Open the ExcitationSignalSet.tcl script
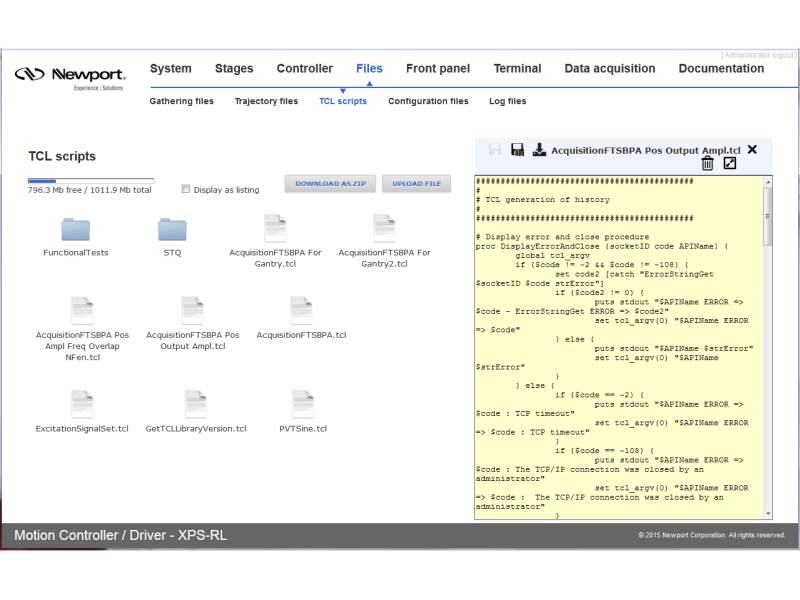This screenshot has height=600, width=800. click(x=82, y=404)
